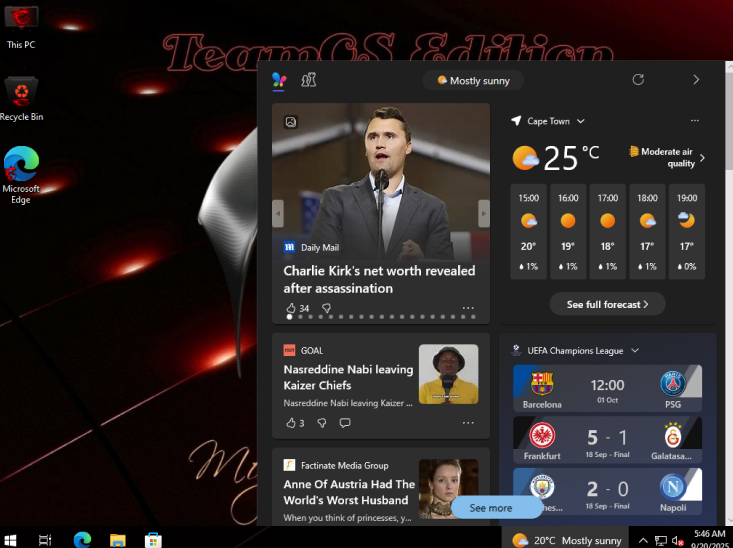Switch to the Play games chess tab
The image size is (733, 548).
(x=309, y=80)
